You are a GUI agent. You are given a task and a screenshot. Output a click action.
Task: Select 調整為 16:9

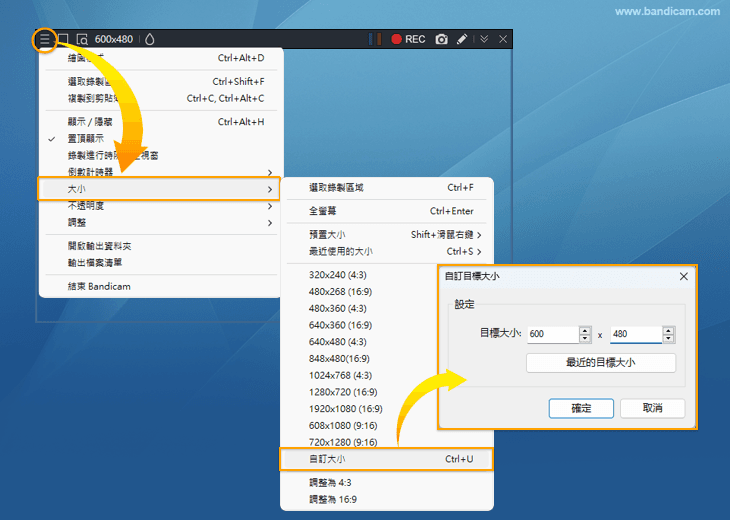point(387,500)
